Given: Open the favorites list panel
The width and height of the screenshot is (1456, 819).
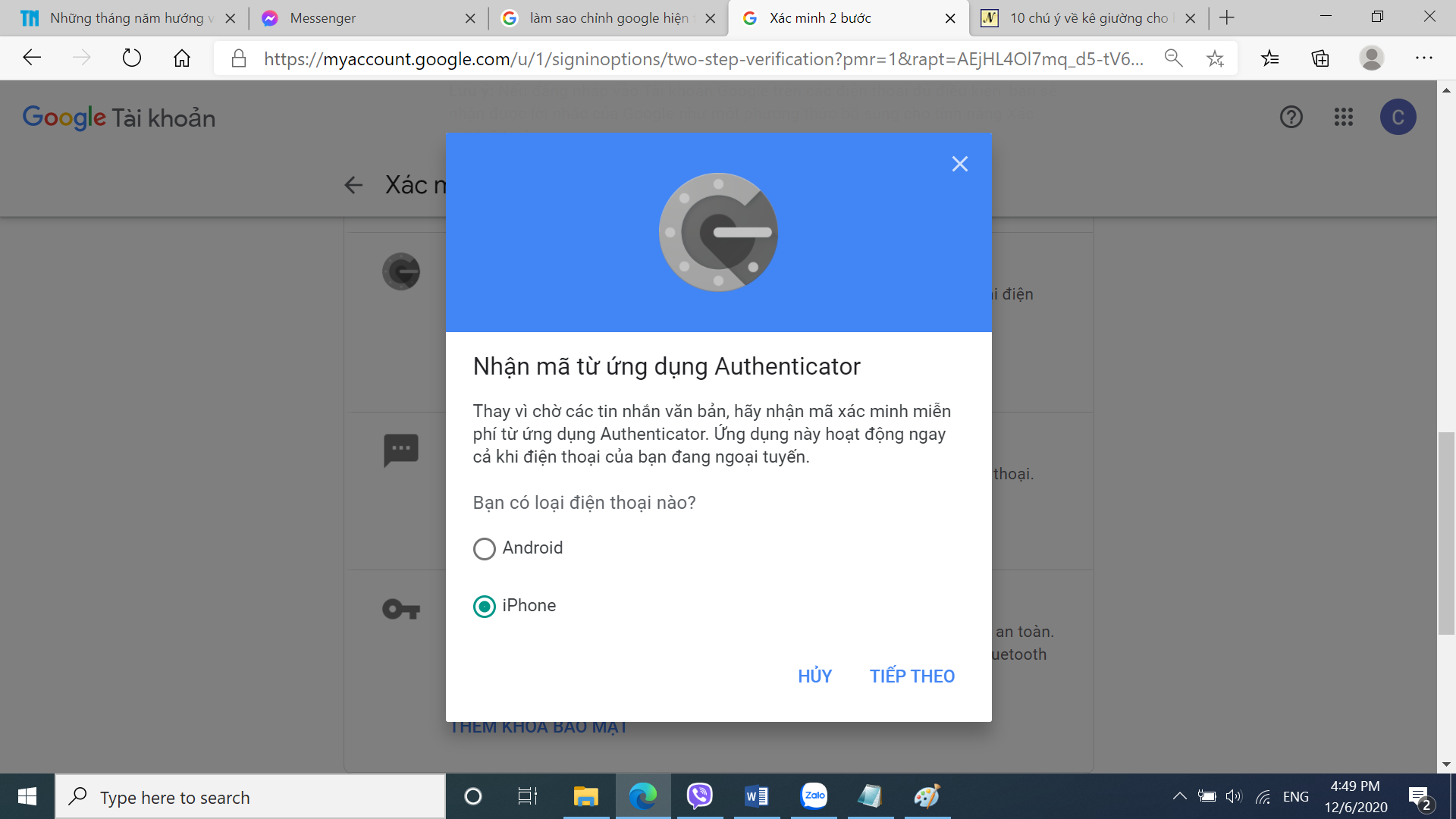Looking at the screenshot, I should tap(1269, 58).
